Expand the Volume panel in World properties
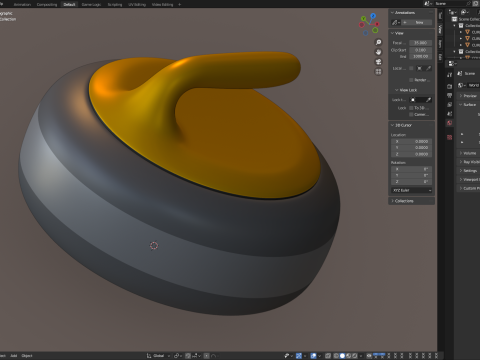 tap(461, 153)
